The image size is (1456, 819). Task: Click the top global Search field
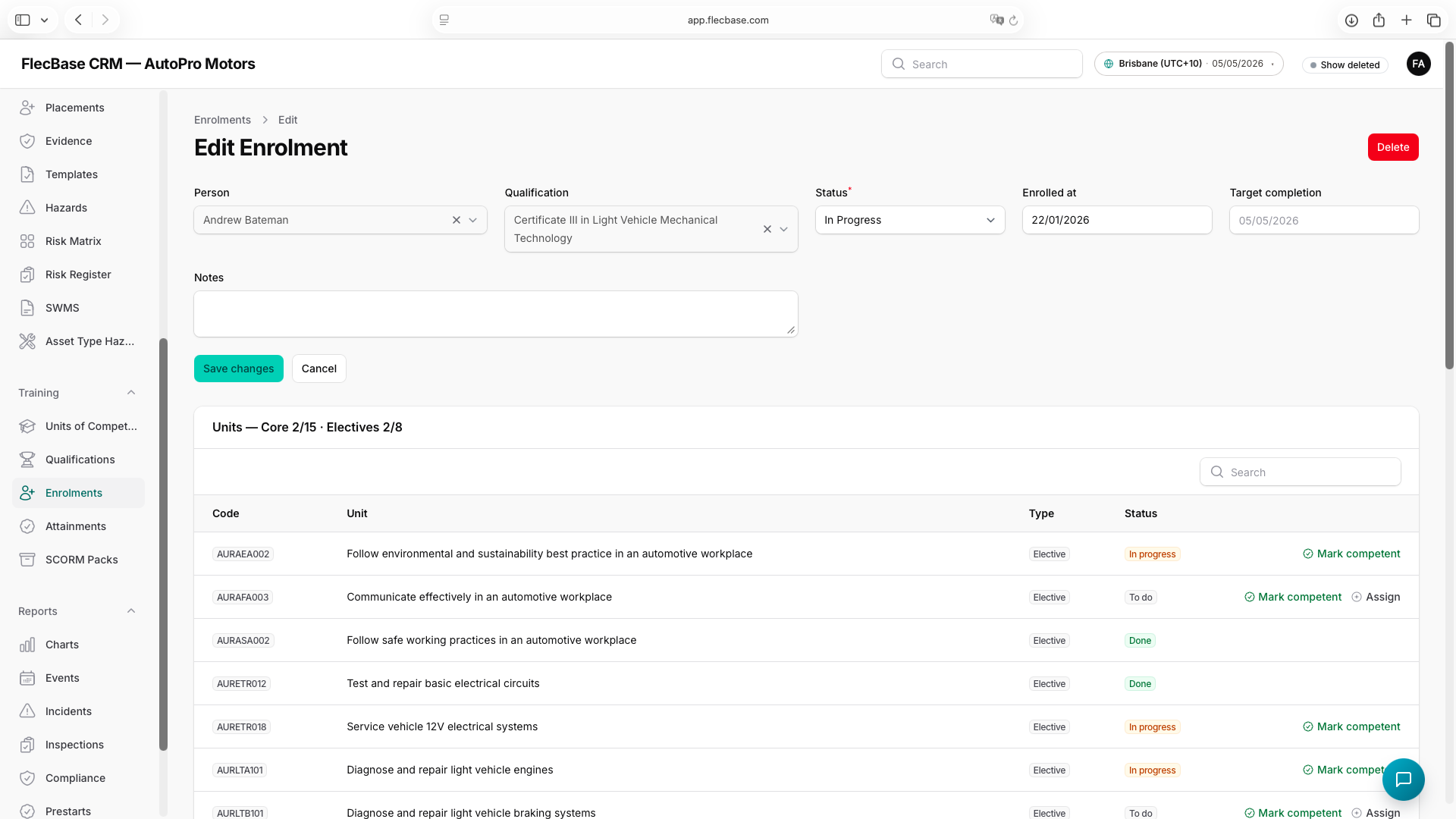point(981,64)
